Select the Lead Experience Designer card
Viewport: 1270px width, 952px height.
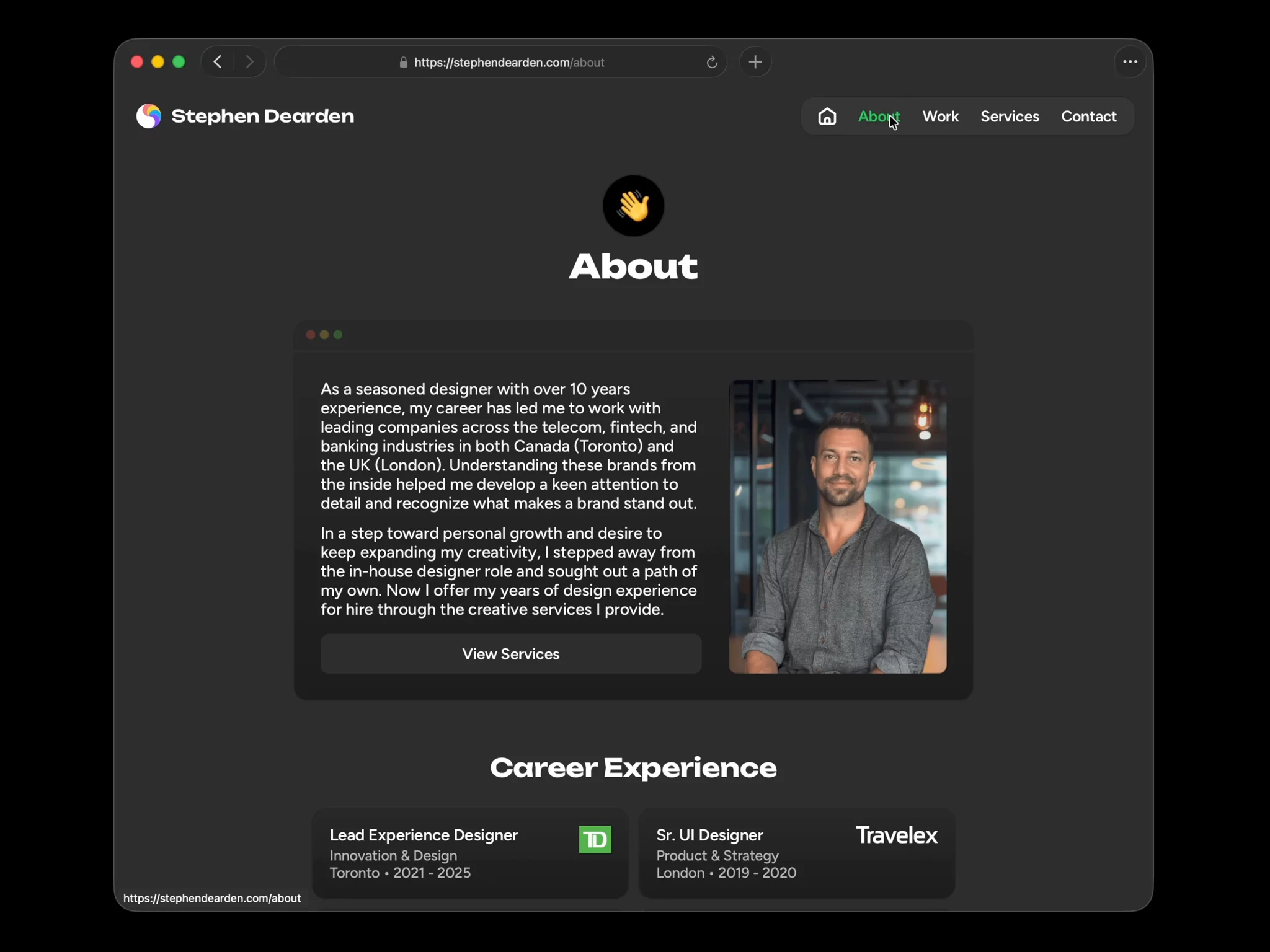pyautogui.click(x=470, y=853)
